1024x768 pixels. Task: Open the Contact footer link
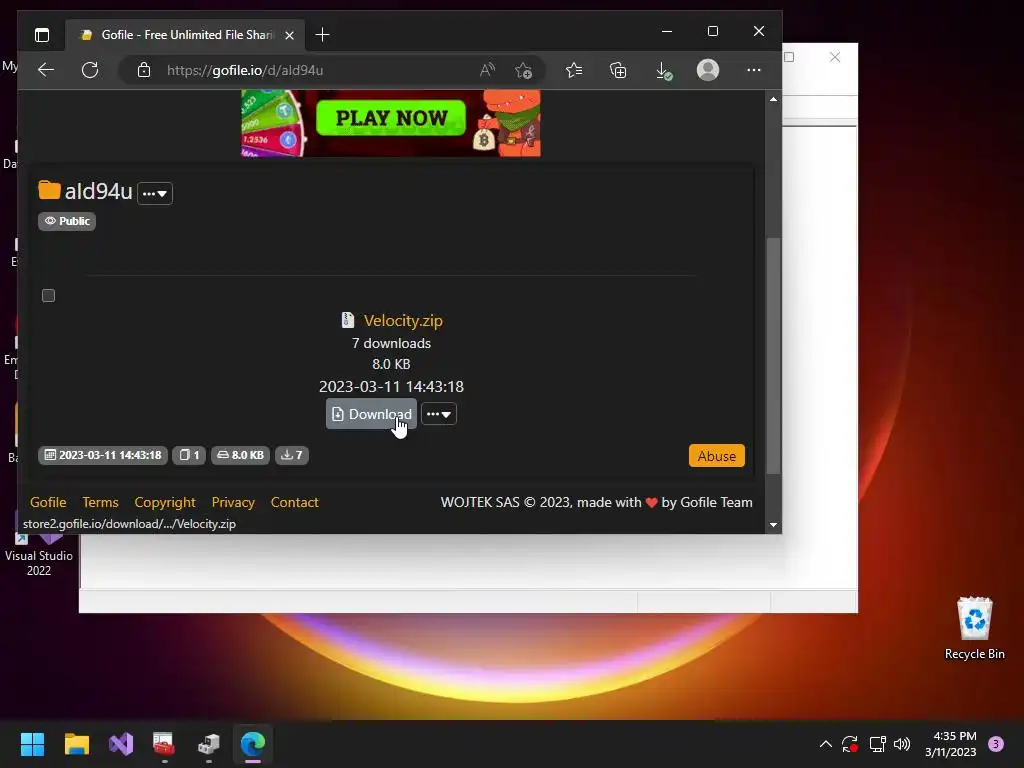(x=295, y=502)
